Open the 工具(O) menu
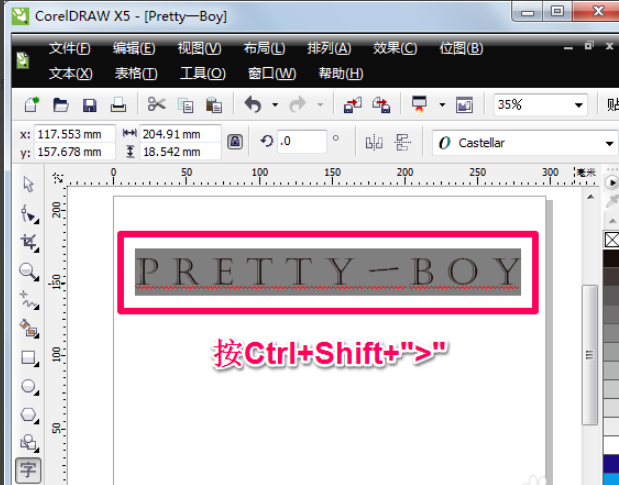The width and height of the screenshot is (619, 485). pyautogui.click(x=203, y=73)
